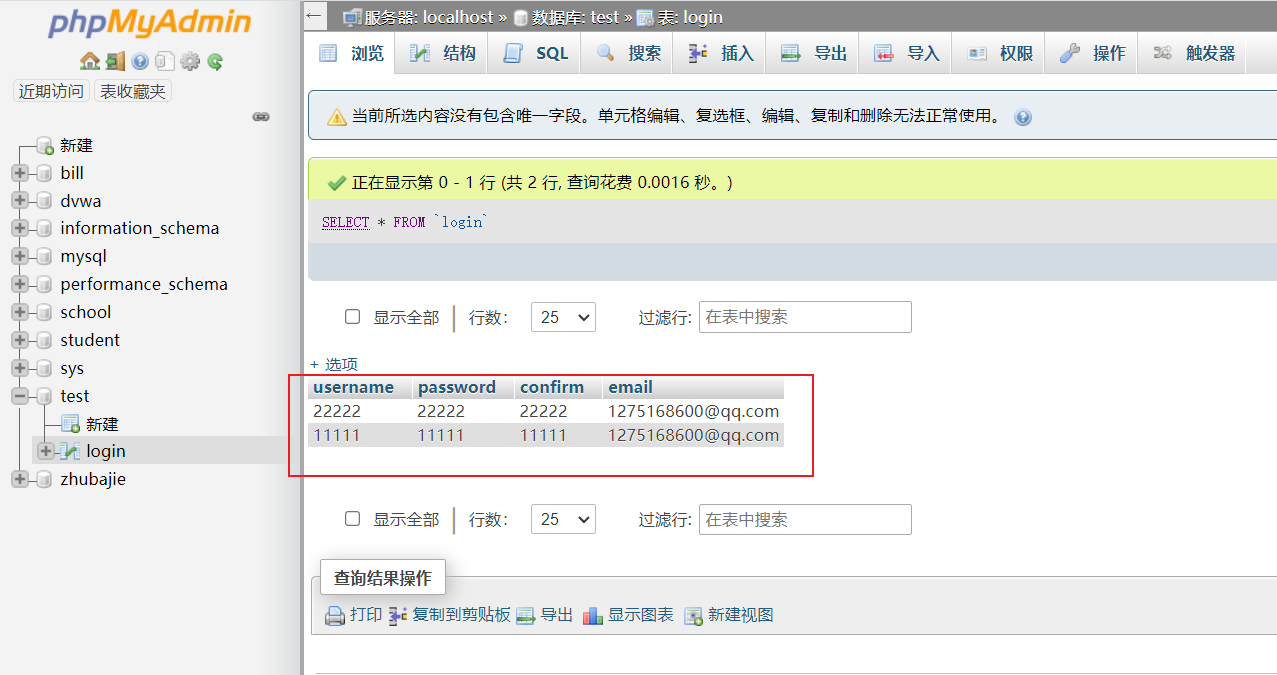Image resolution: width=1277 pixels, height=675 pixels.
Task: Click the + 选项 options expander
Action: coord(334,364)
